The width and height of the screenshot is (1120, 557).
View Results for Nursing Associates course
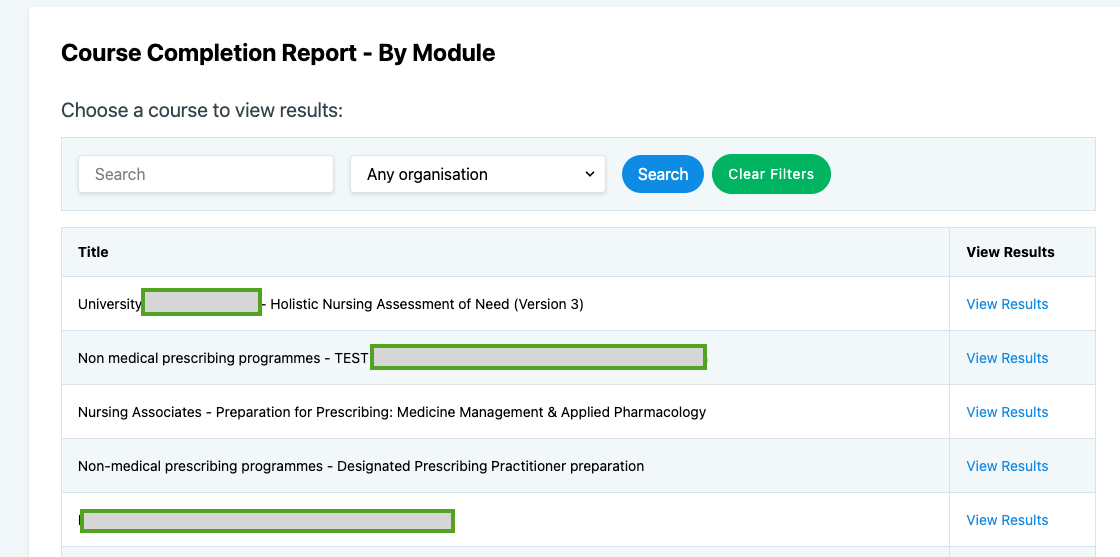point(1007,412)
